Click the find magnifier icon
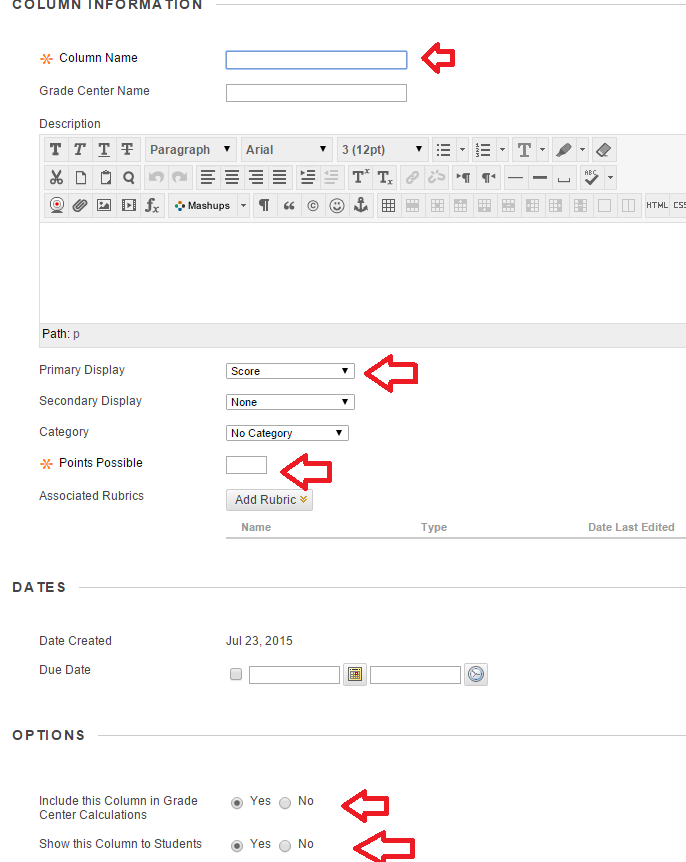This screenshot has width=686, height=862. click(129, 178)
